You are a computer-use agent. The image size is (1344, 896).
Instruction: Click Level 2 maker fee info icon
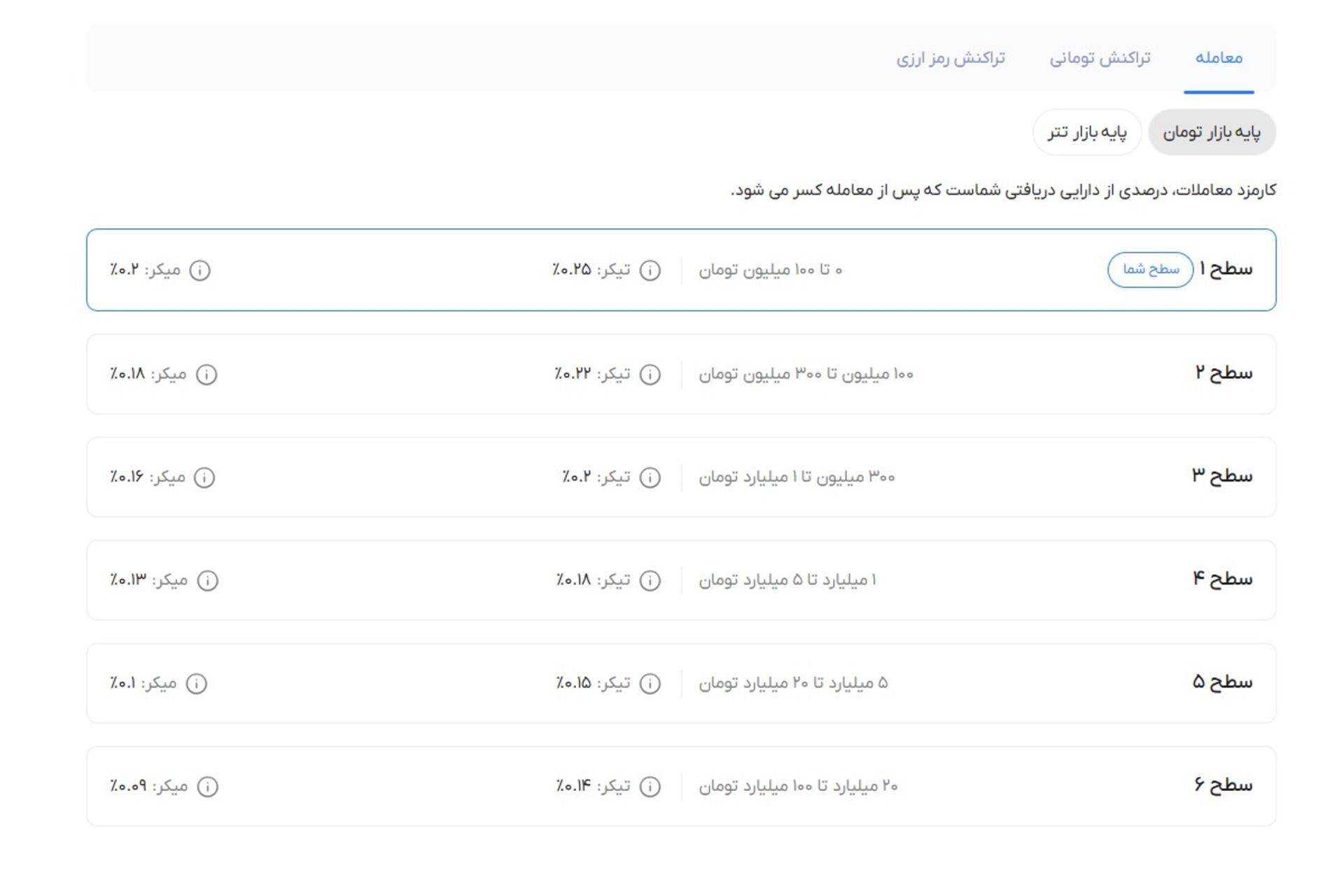[206, 374]
